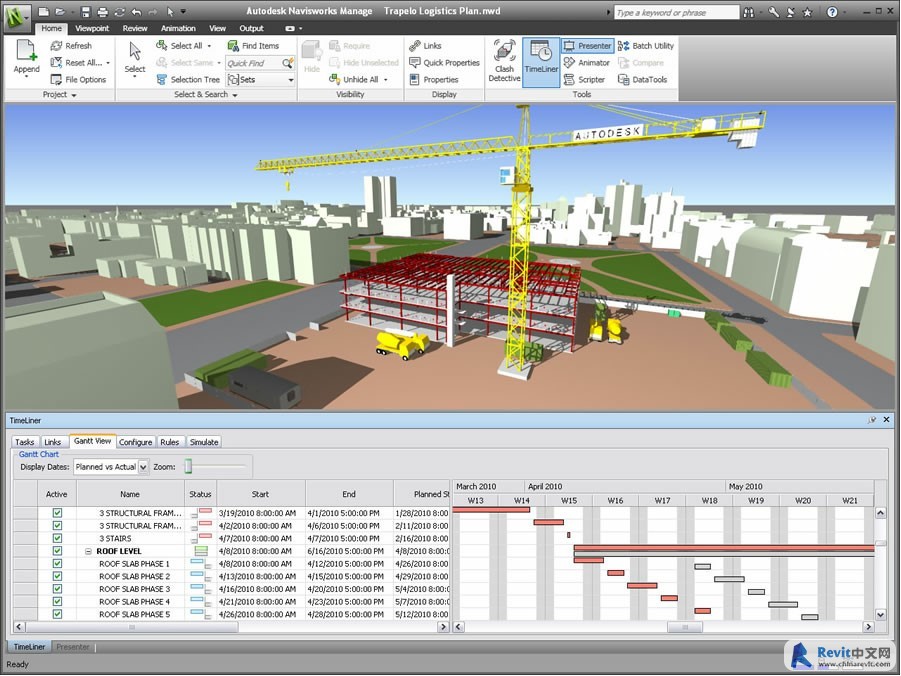
Task: Open the Scripter tool
Action: 584,80
